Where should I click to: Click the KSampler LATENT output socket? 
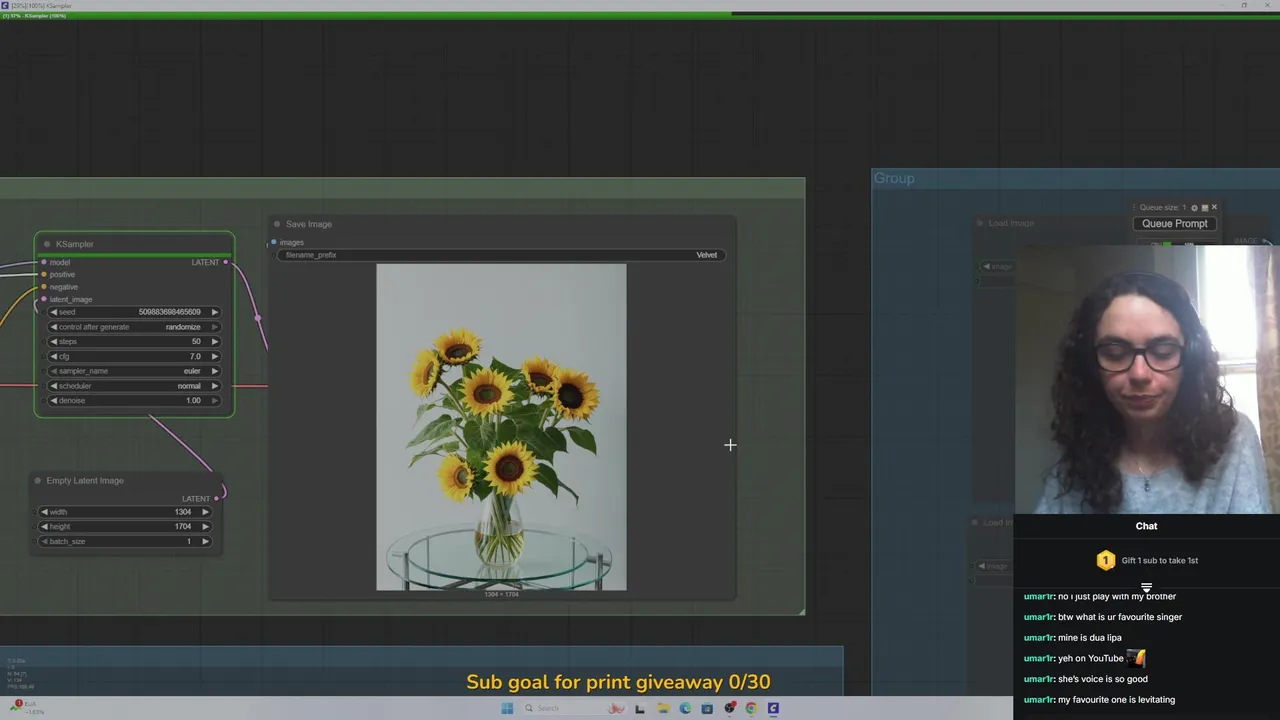point(226,262)
